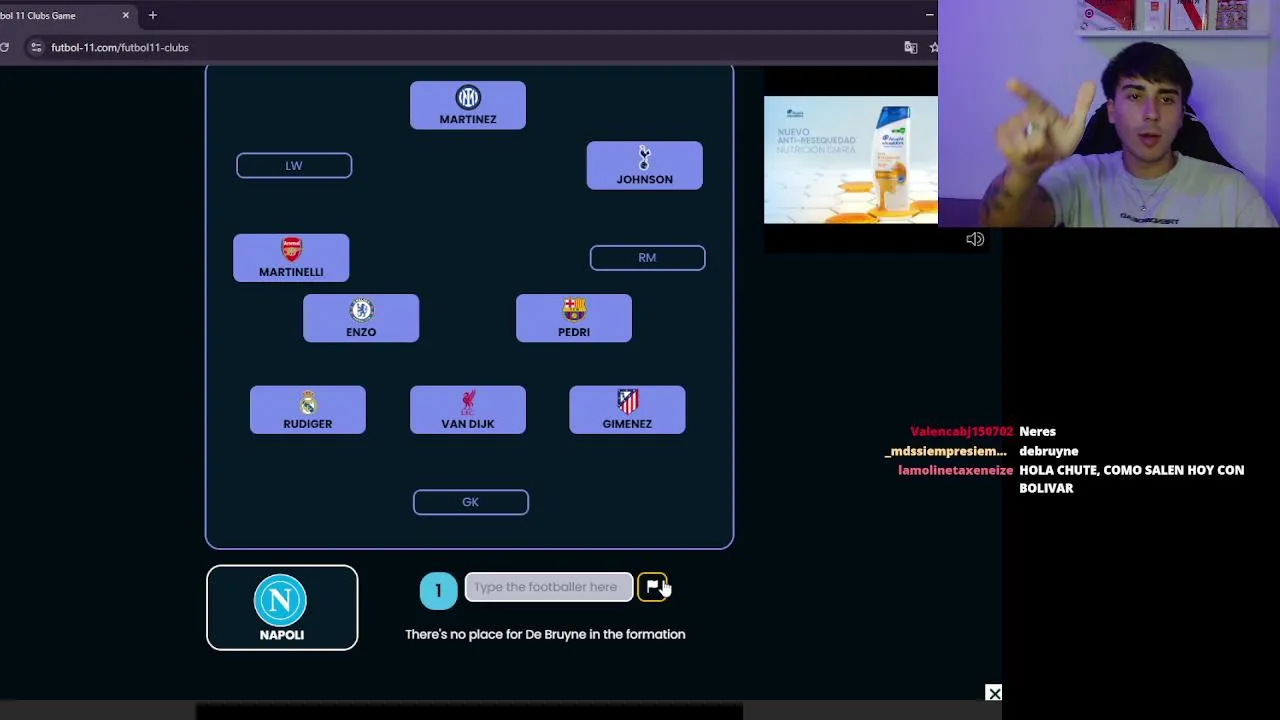Click the MARTINELLI player name

291,272
